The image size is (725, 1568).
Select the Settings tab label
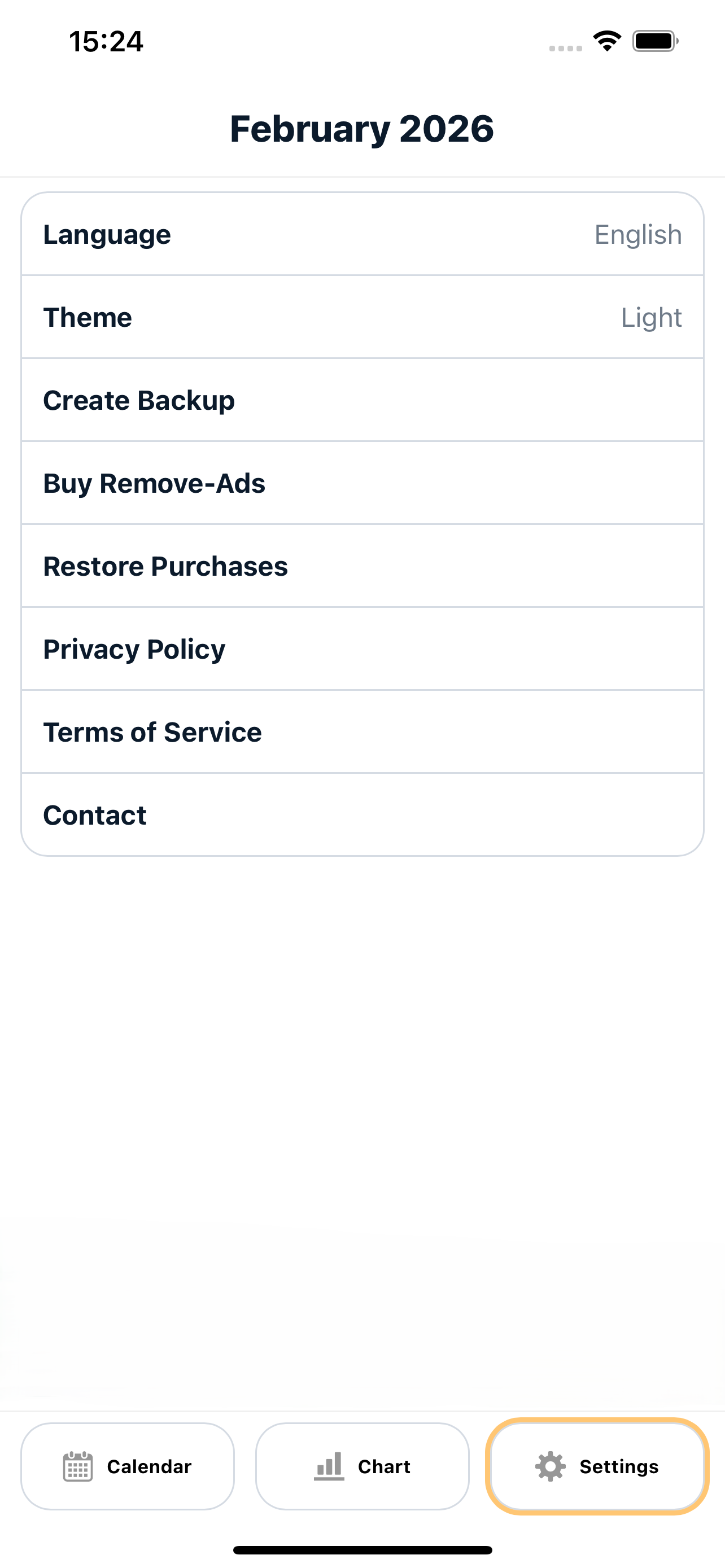tap(618, 1466)
